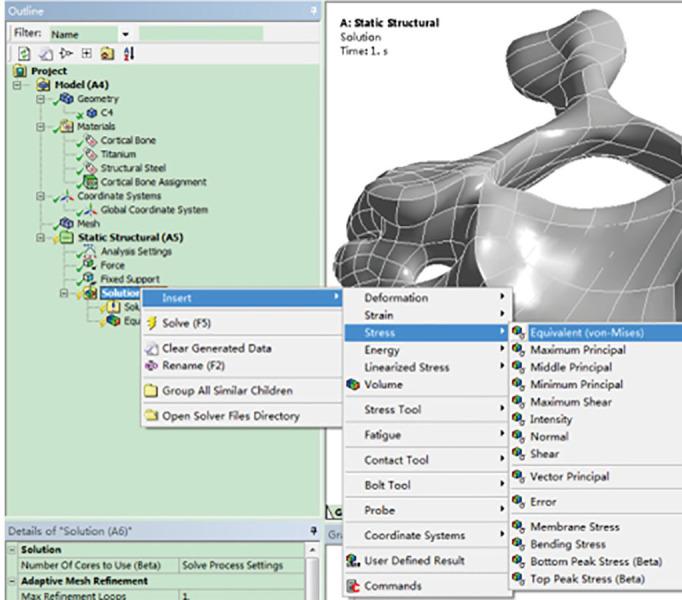
Task: Select the Force load item
Action: pyautogui.click(x=112, y=265)
